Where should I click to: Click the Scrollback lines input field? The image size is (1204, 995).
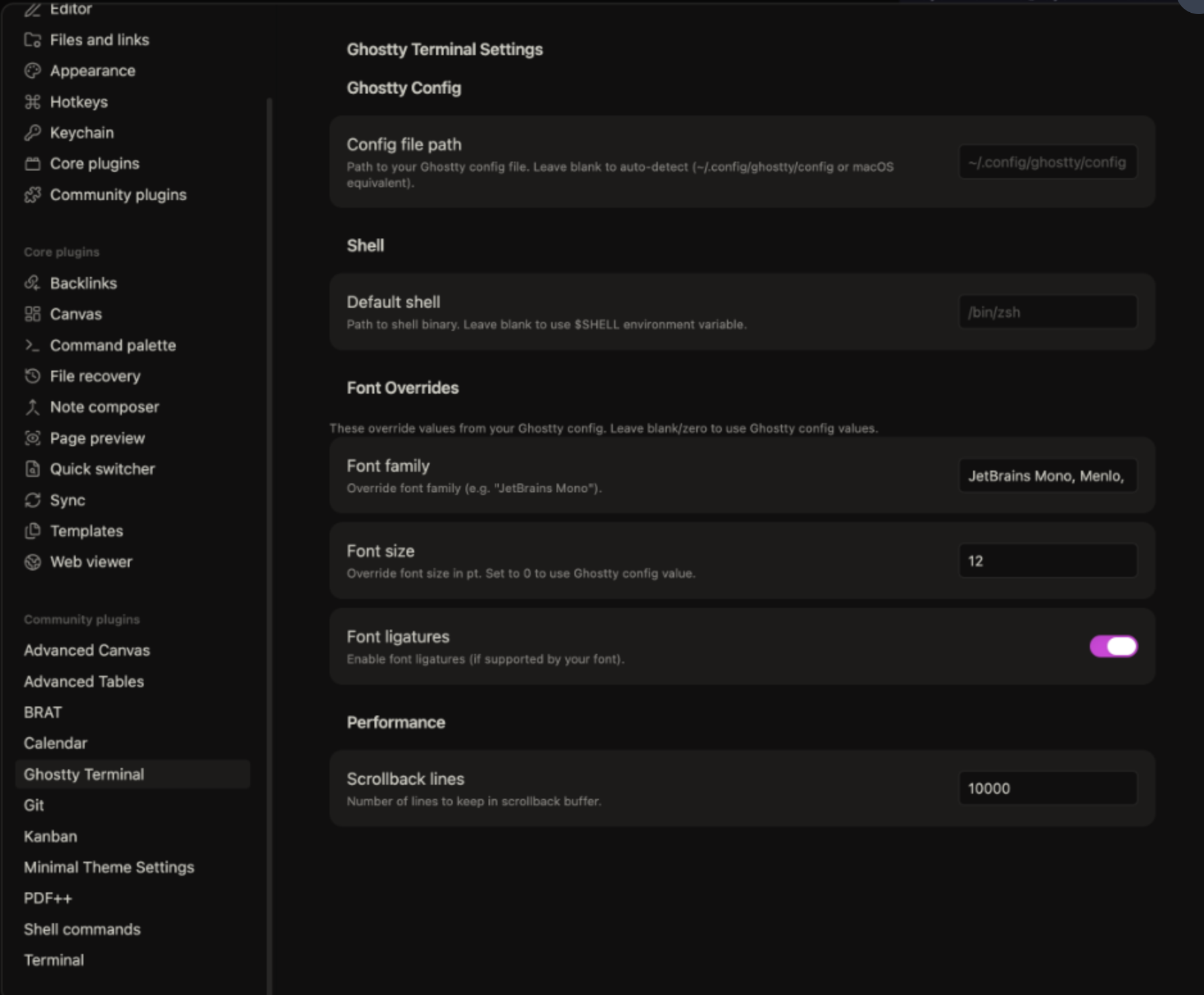click(x=1048, y=789)
